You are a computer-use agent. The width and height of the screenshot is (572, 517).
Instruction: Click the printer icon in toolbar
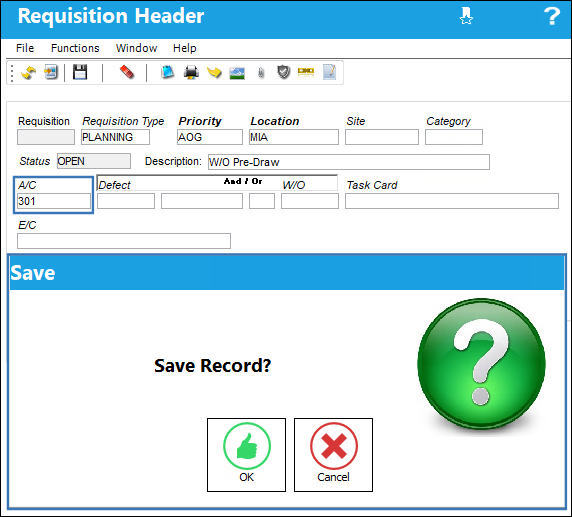click(191, 72)
